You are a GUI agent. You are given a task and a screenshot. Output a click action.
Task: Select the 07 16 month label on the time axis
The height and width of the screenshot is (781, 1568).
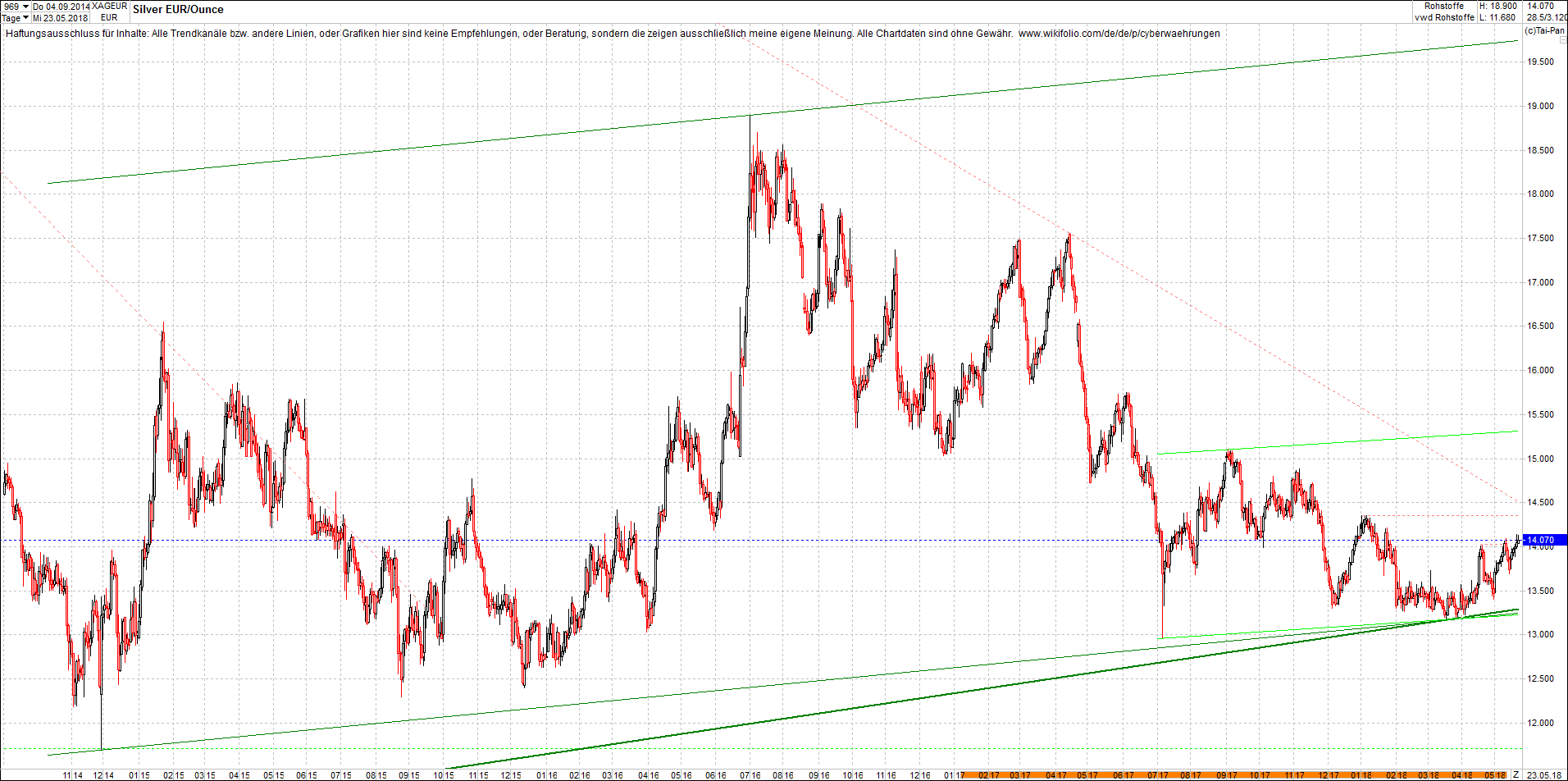[750, 774]
